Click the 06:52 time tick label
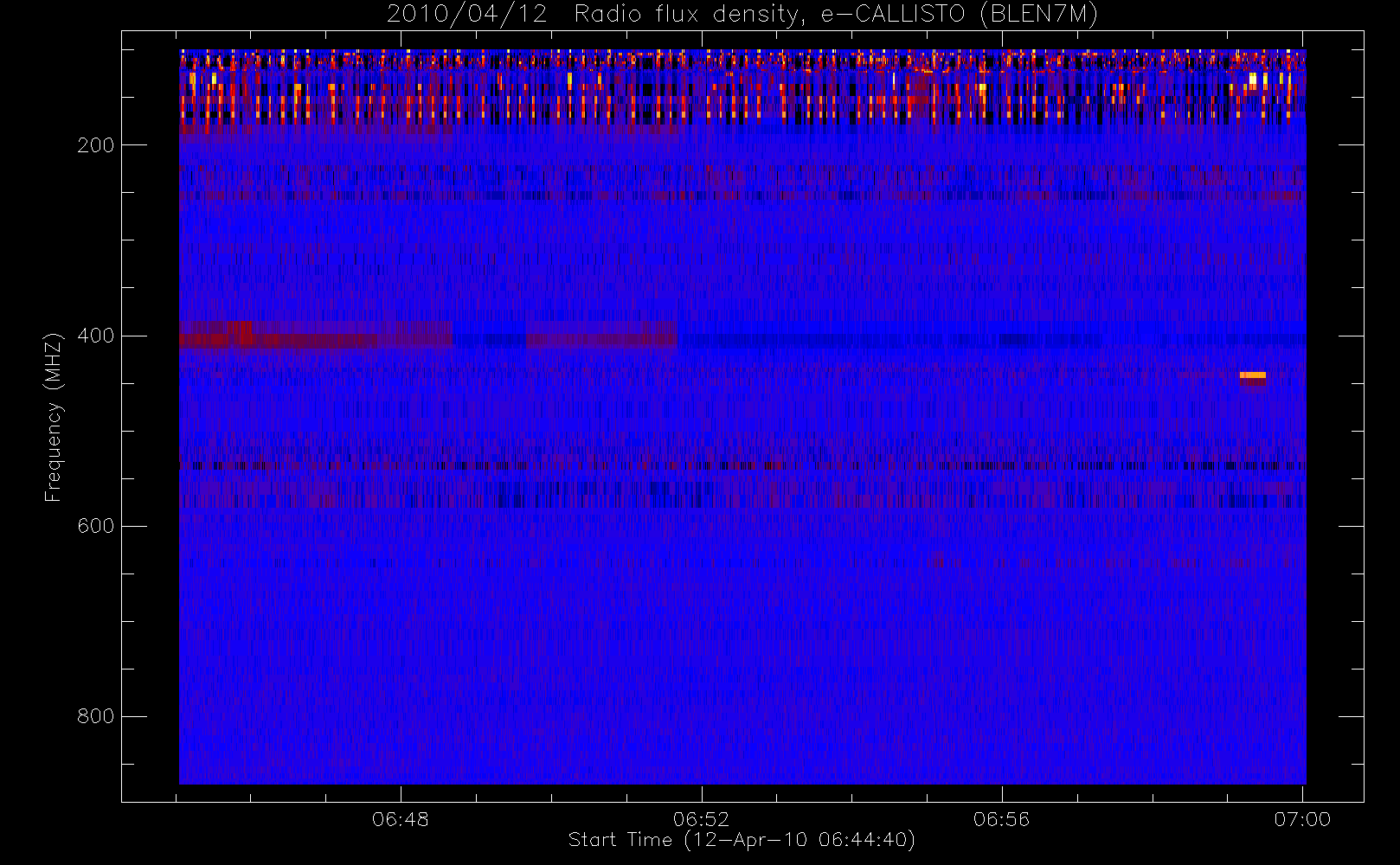Image resolution: width=1400 pixels, height=865 pixels. (702, 819)
